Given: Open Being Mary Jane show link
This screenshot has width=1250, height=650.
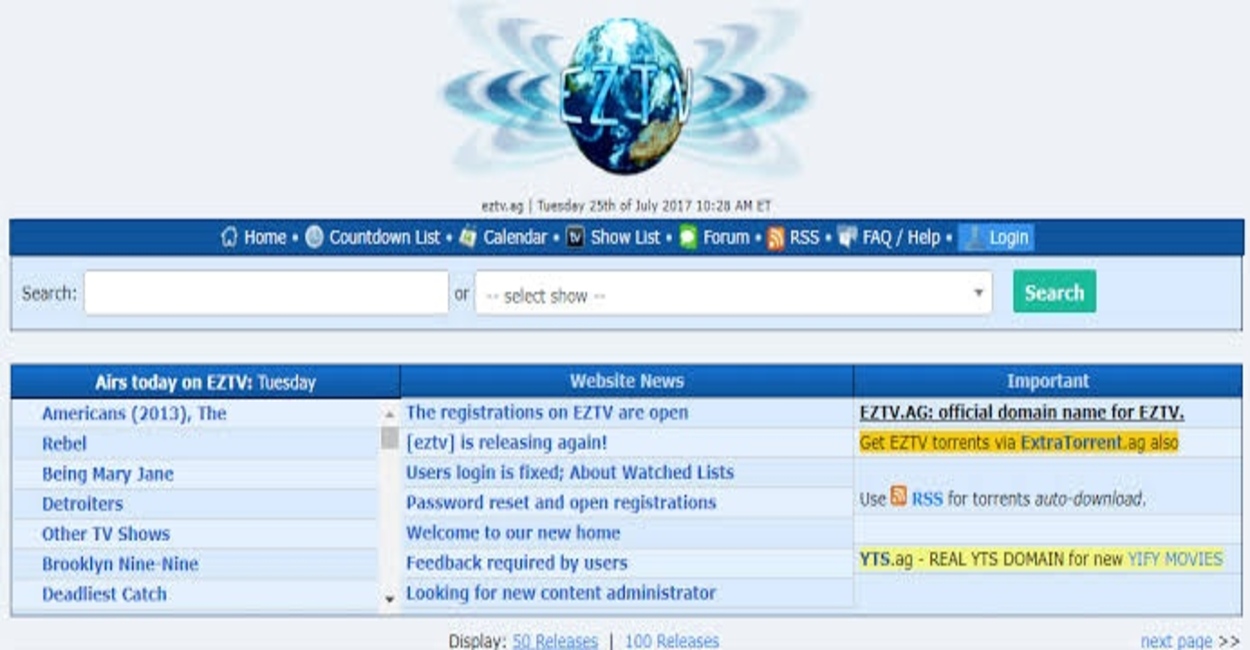Looking at the screenshot, I should [107, 473].
